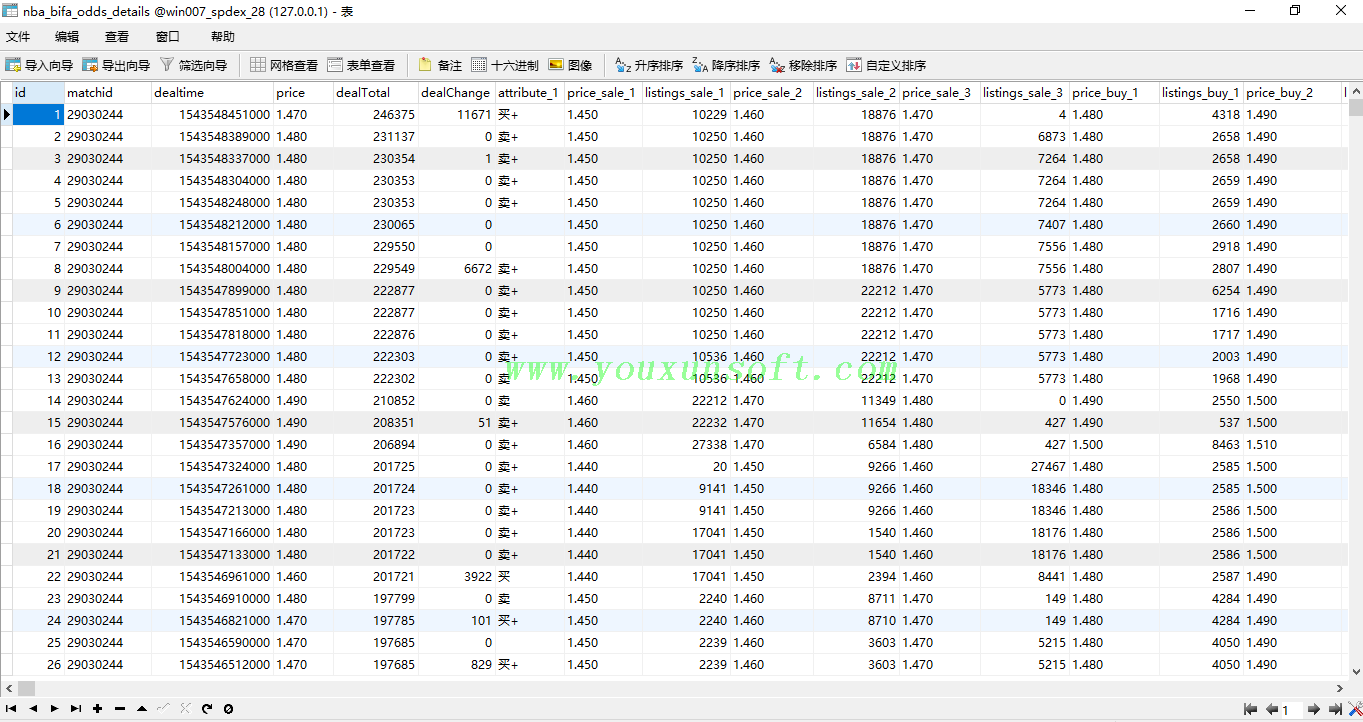Click the listings_buy_1 column header
This screenshot has height=722, width=1363.
pyautogui.click(x=1201, y=92)
